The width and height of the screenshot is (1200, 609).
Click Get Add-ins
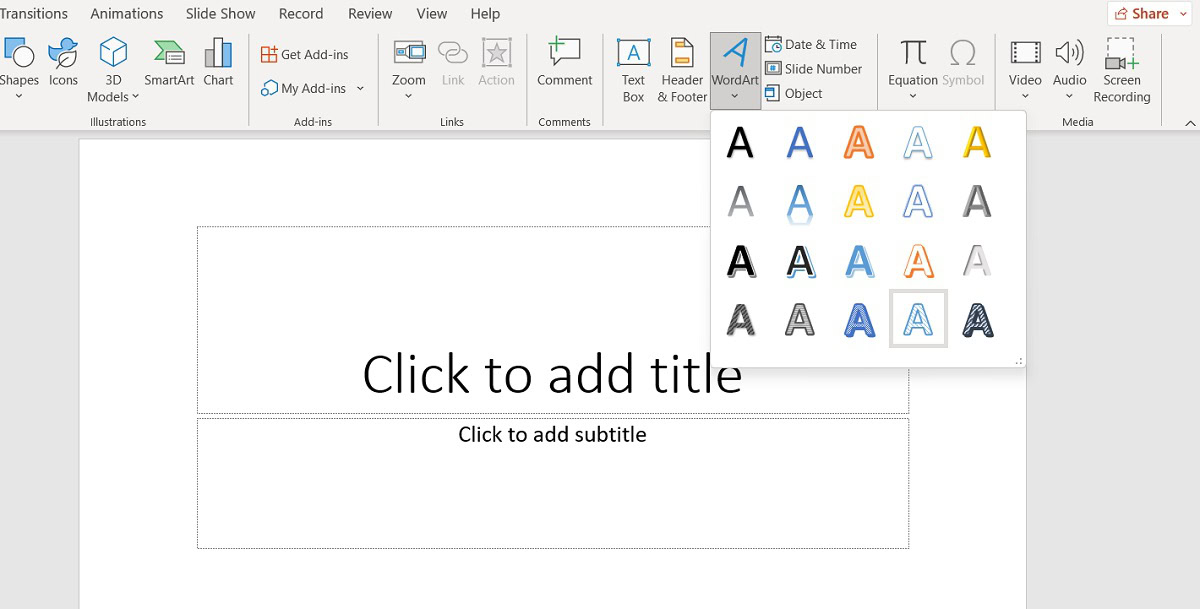point(305,54)
